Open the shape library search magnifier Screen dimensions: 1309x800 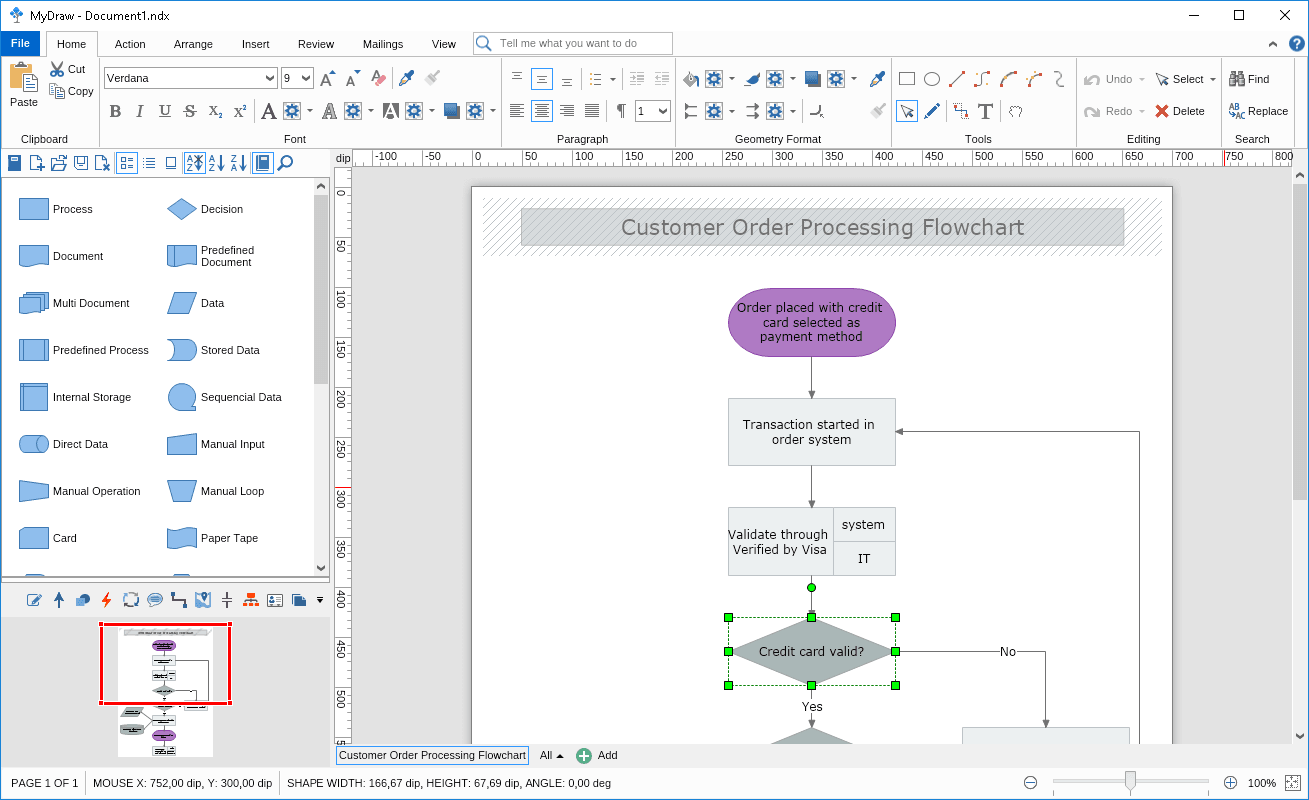point(284,163)
